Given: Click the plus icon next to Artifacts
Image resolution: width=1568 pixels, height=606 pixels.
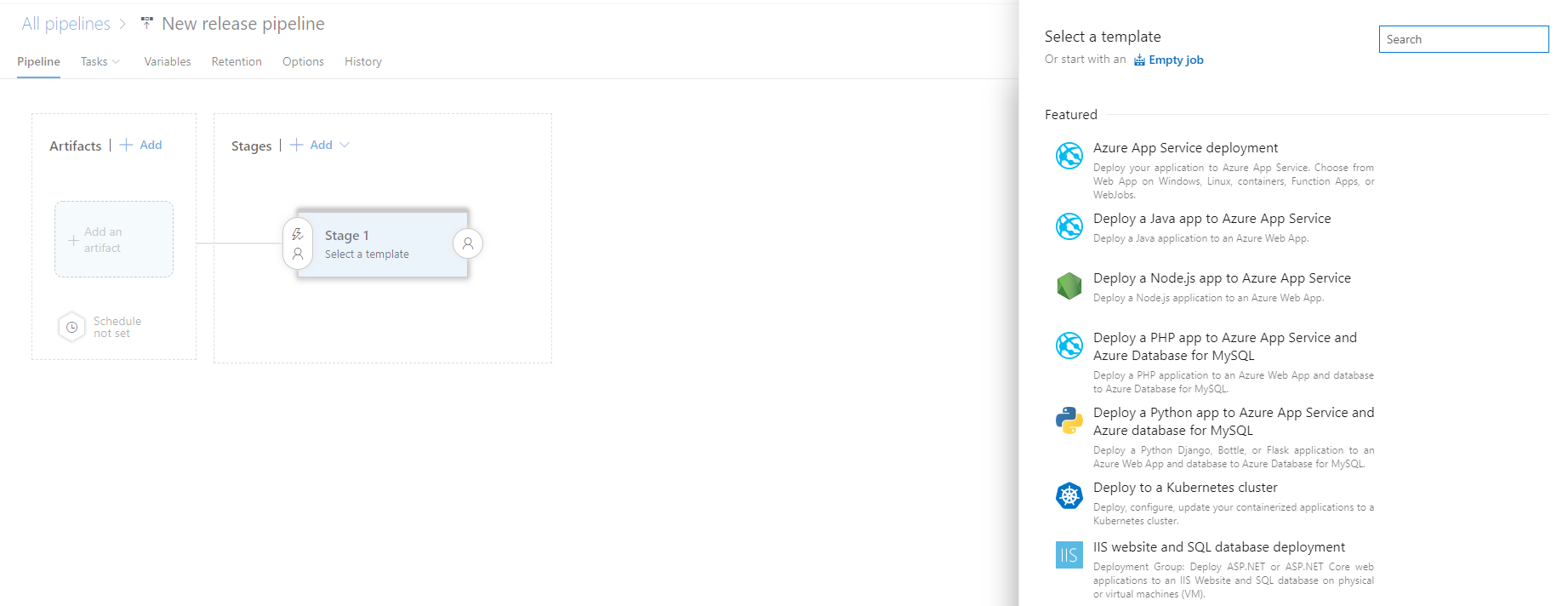Looking at the screenshot, I should tap(126, 145).
